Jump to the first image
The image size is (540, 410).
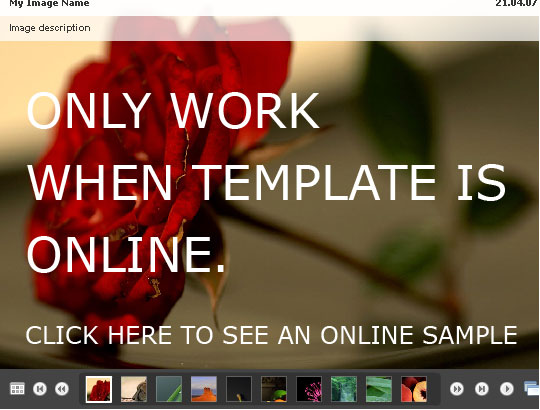point(40,389)
